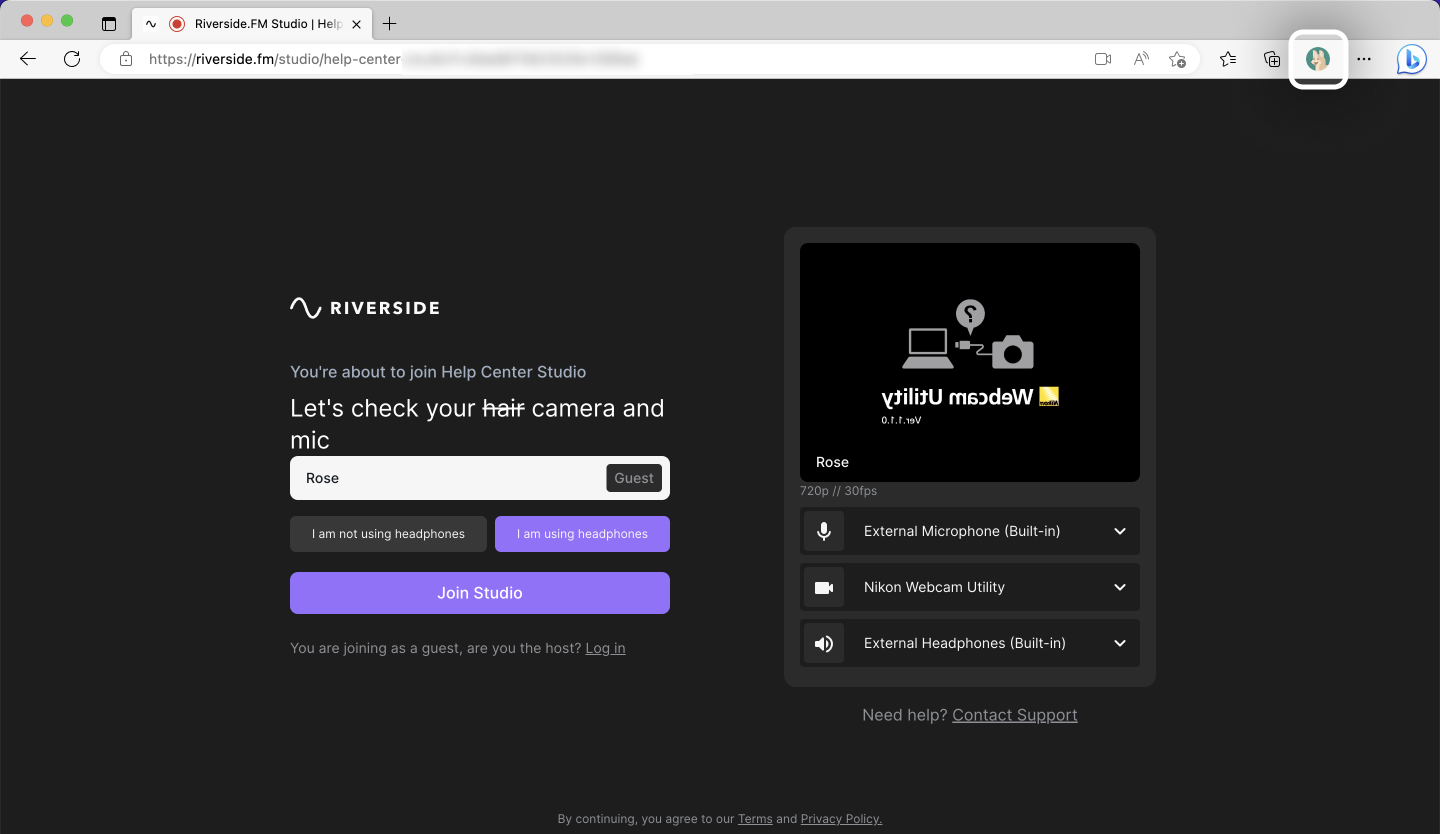
Task: Click the Riverside logo
Action: point(365,308)
